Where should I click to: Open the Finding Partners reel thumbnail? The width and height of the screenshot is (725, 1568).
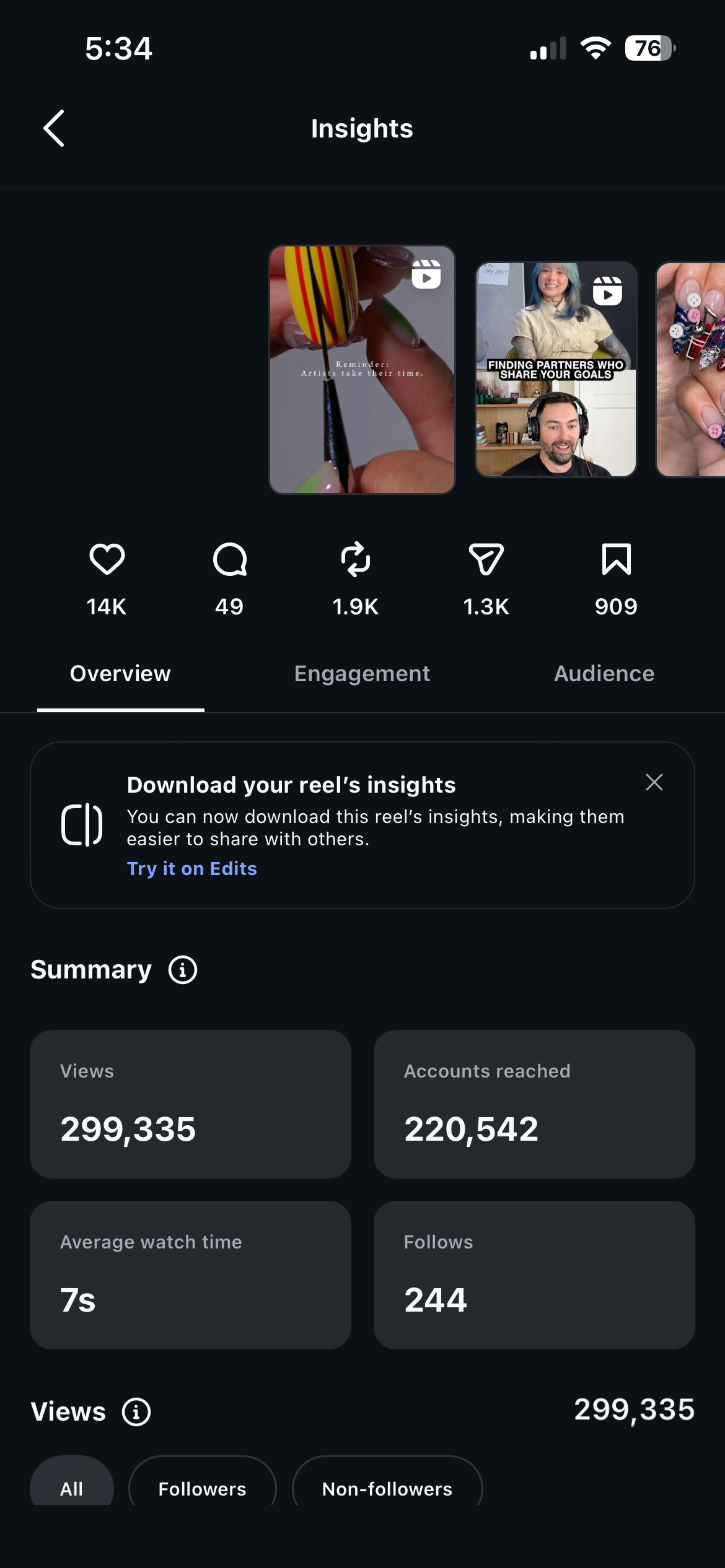556,370
